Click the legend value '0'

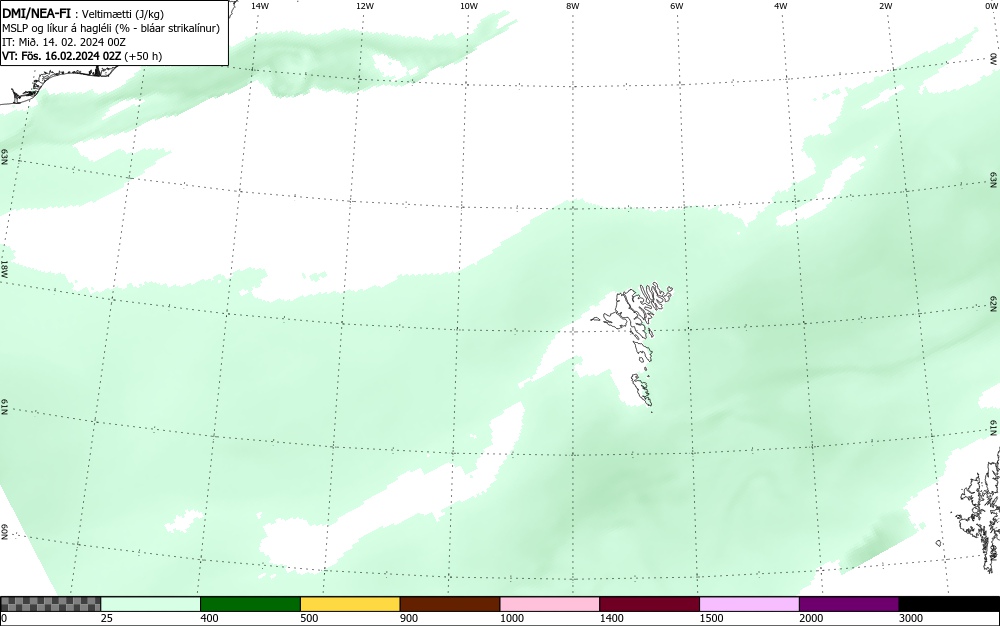pyautogui.click(x=4, y=618)
